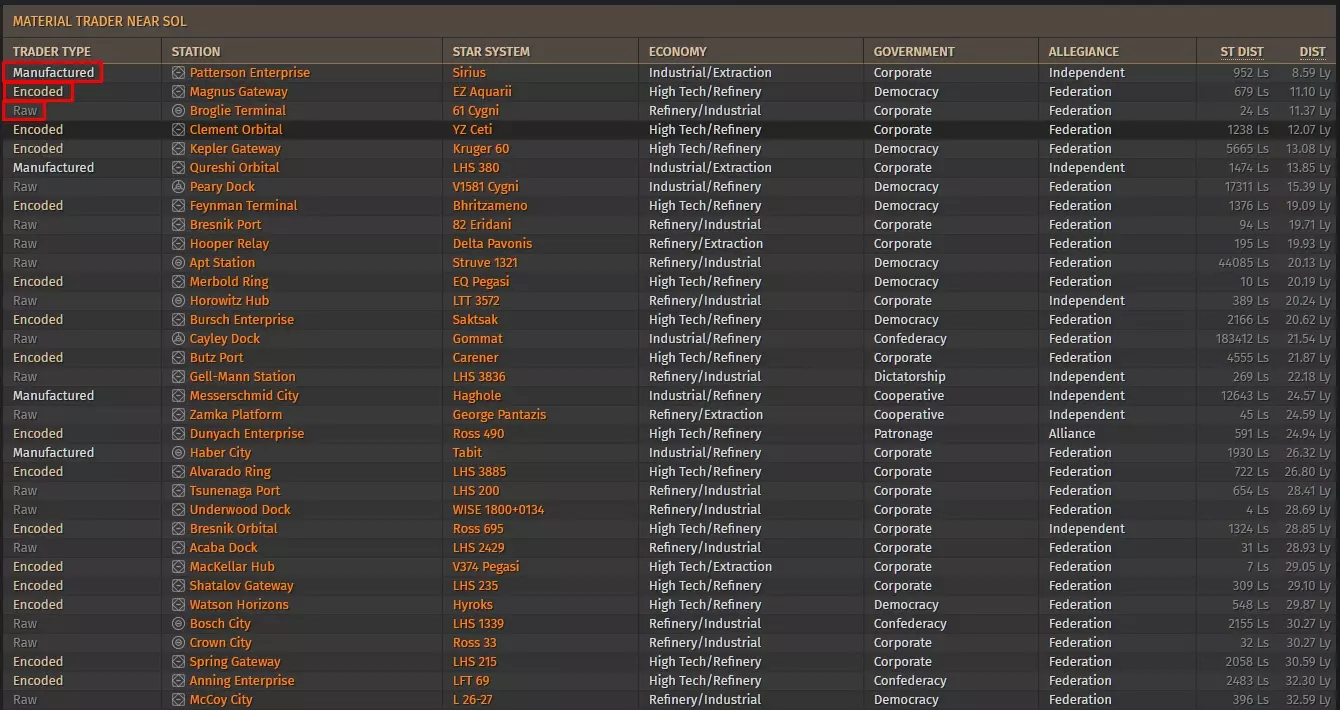
Task: Click the Dictatorship government cell
Action: click(909, 377)
